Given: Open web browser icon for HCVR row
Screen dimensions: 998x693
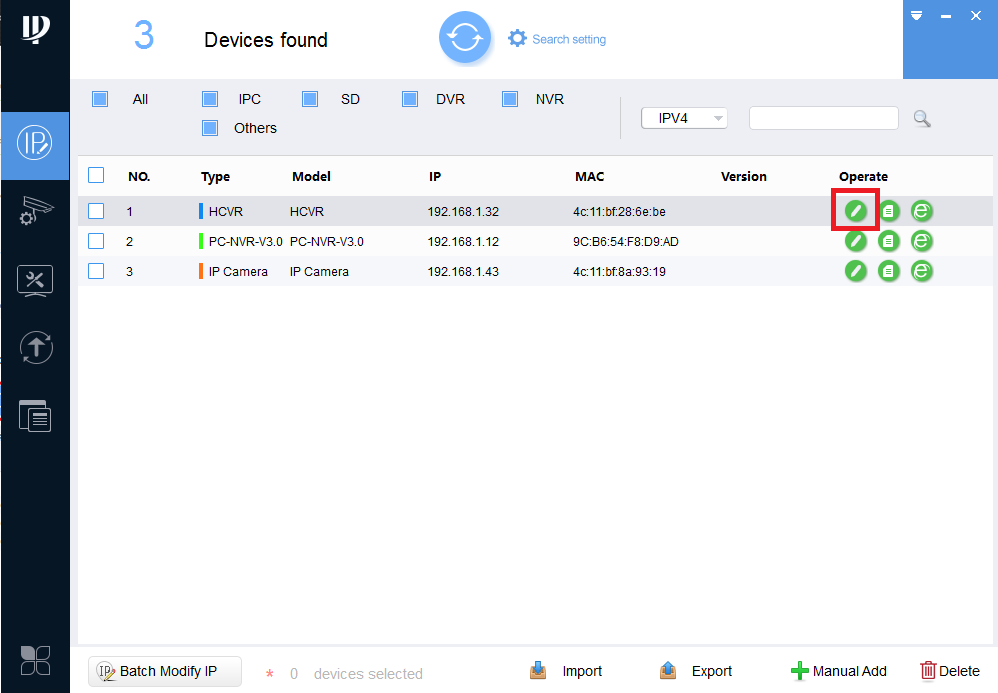Looking at the screenshot, I should [x=922, y=211].
